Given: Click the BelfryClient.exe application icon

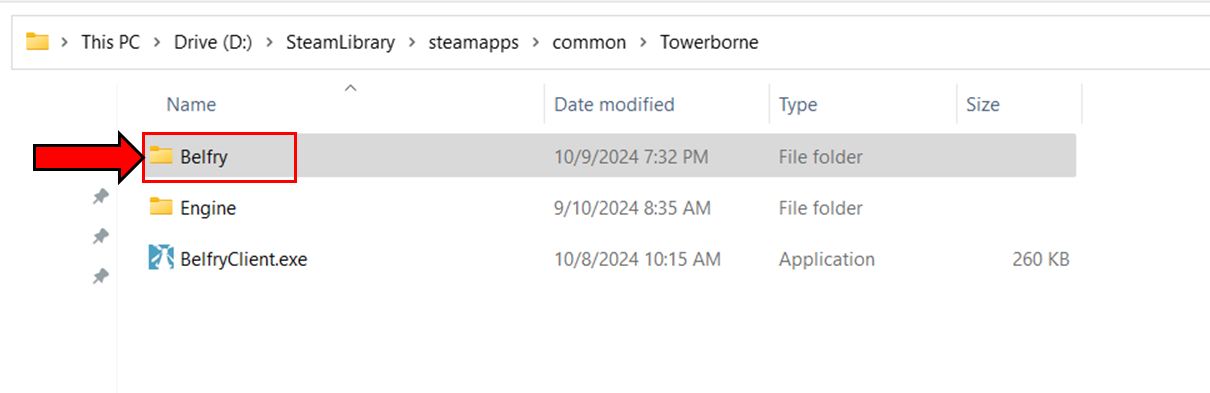Looking at the screenshot, I should pyautogui.click(x=161, y=258).
